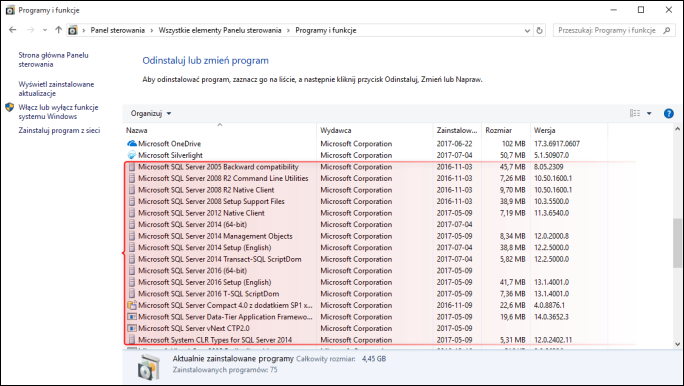Click the Up folder arrow icon

58,30
